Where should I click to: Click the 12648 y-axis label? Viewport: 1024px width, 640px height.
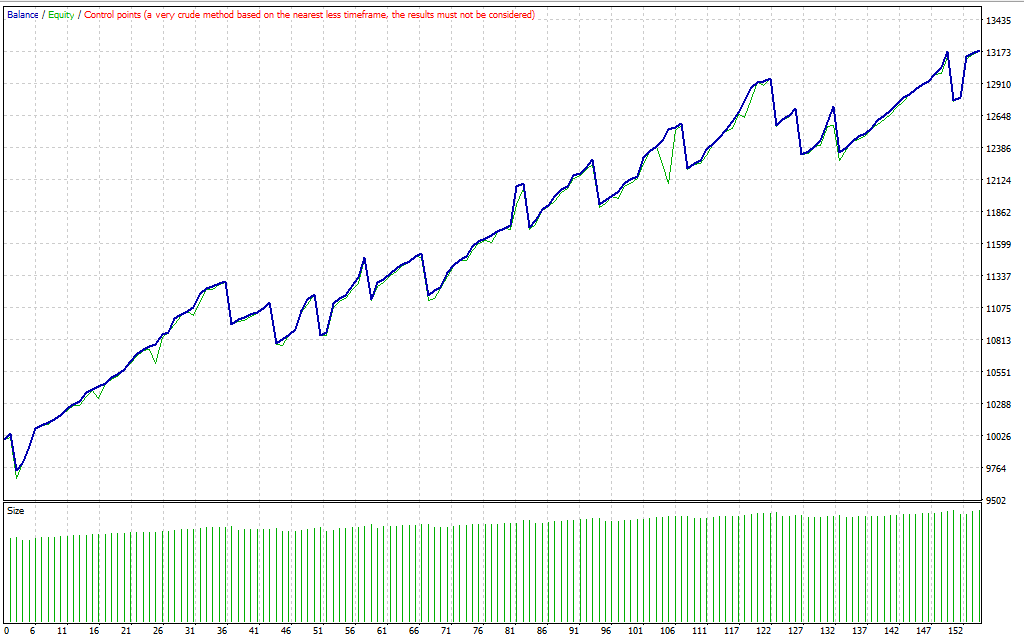click(x=1000, y=117)
